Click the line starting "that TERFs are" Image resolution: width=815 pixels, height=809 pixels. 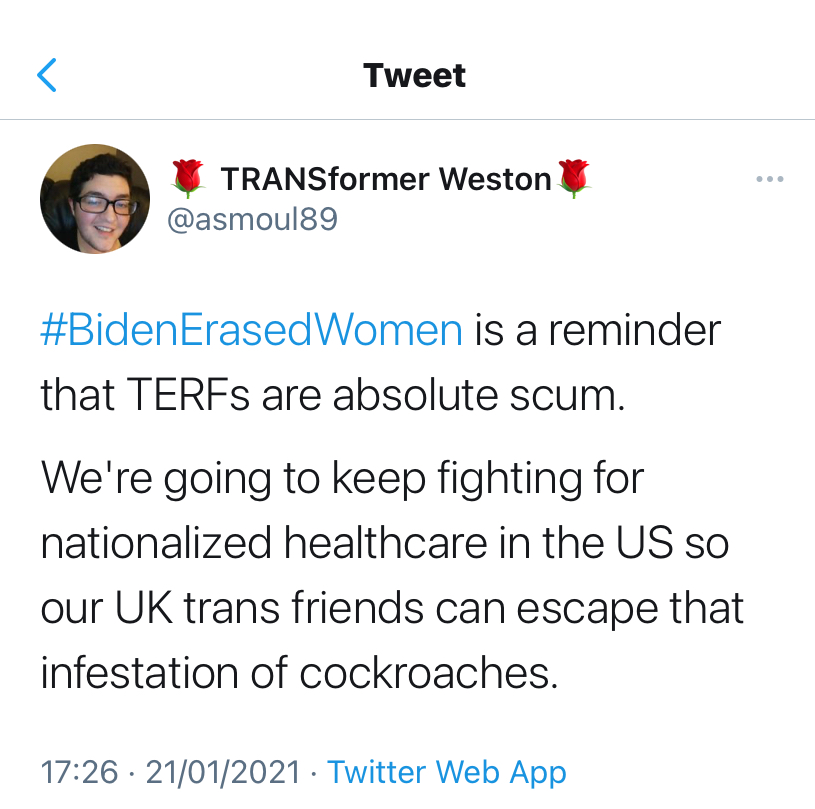pyautogui.click(x=332, y=396)
